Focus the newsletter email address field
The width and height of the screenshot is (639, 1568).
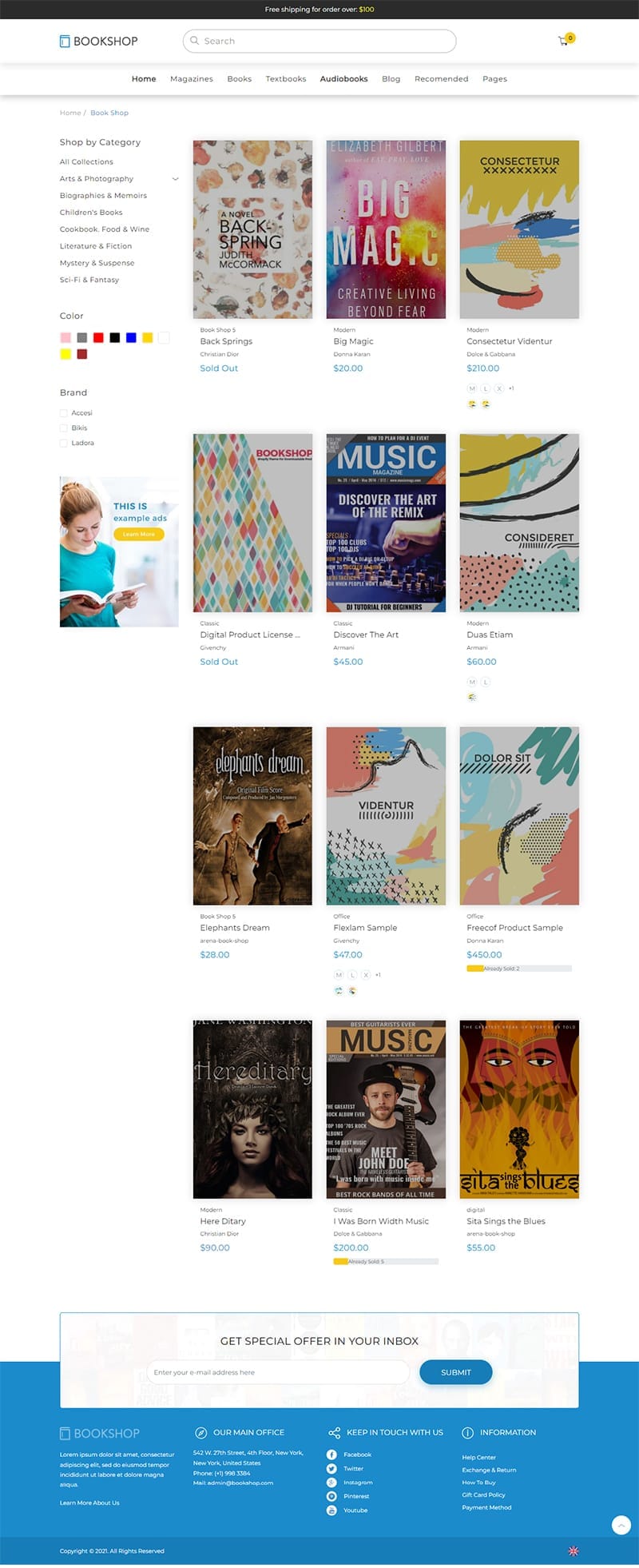click(278, 1372)
